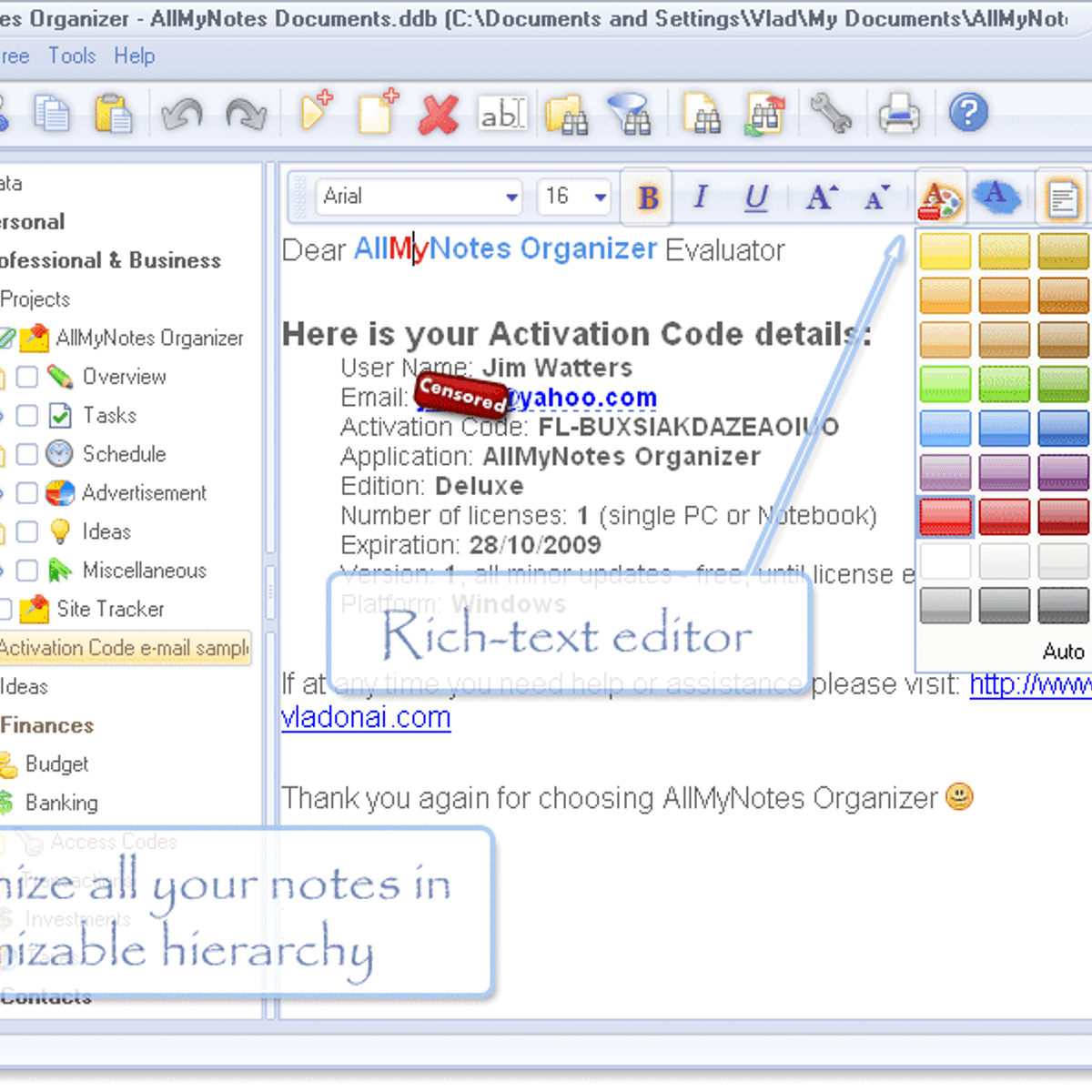
Task: Click the find-in-note page binoculars icon
Action: tap(701, 115)
